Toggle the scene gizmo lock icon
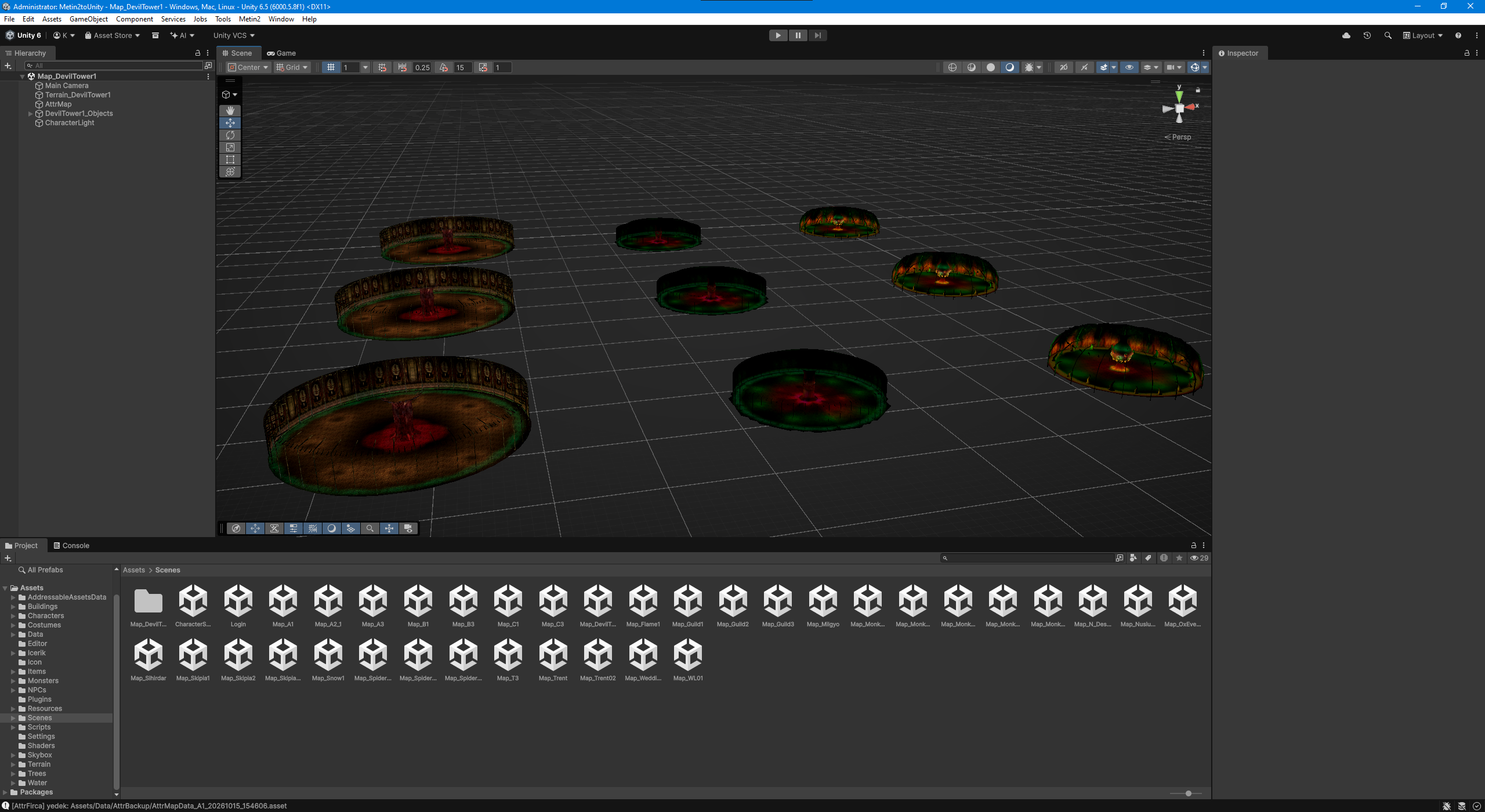 pos(1198,90)
